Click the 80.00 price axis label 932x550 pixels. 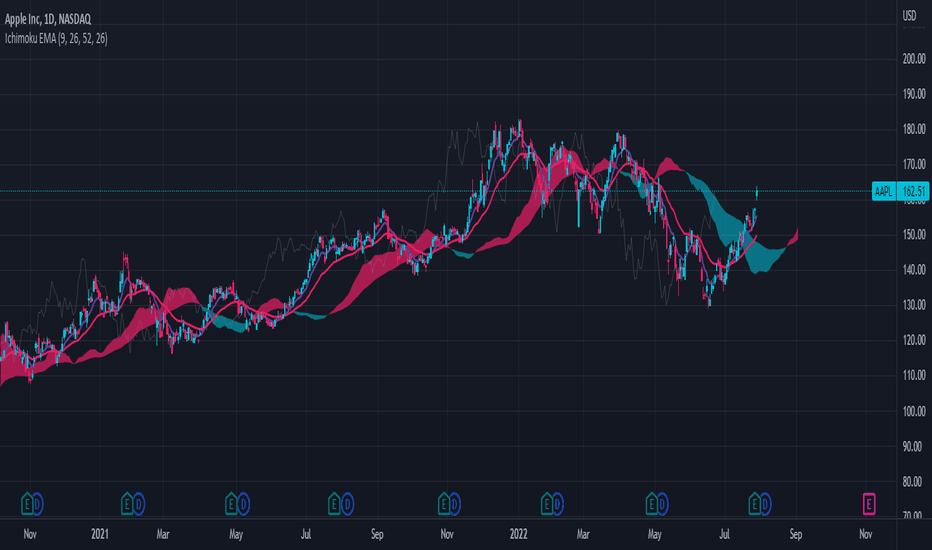914,482
